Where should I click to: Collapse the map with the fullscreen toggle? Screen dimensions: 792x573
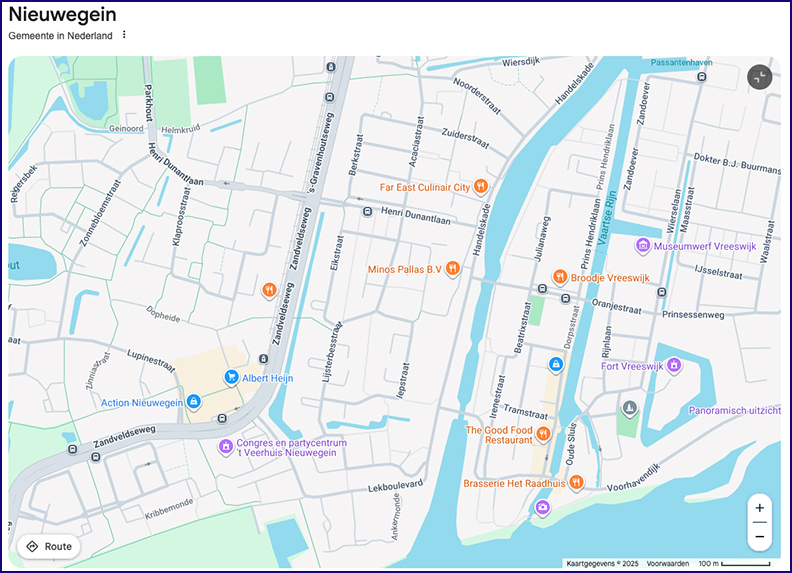pos(760,77)
